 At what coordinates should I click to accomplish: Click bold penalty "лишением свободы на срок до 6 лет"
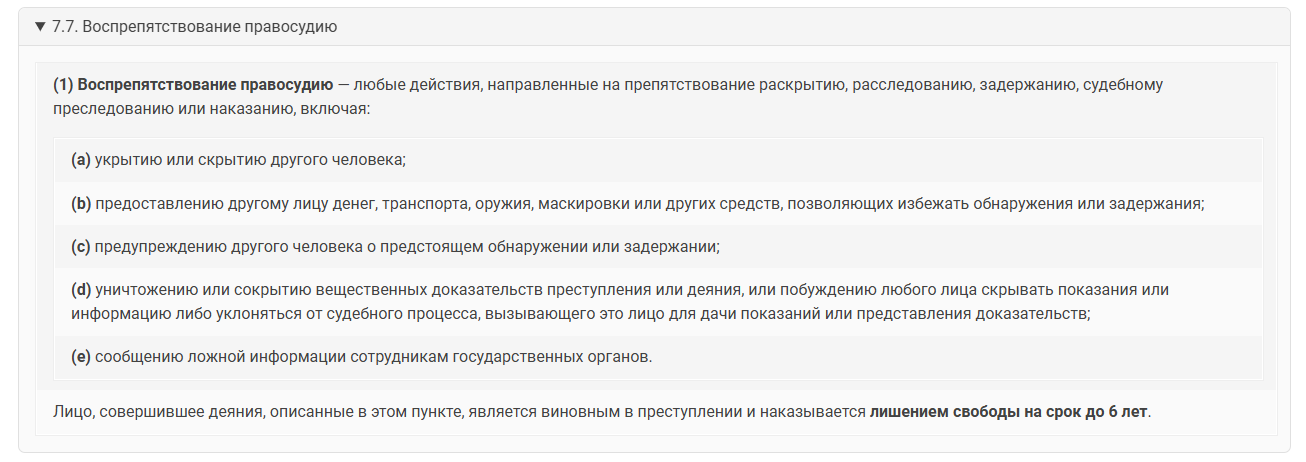click(1008, 411)
